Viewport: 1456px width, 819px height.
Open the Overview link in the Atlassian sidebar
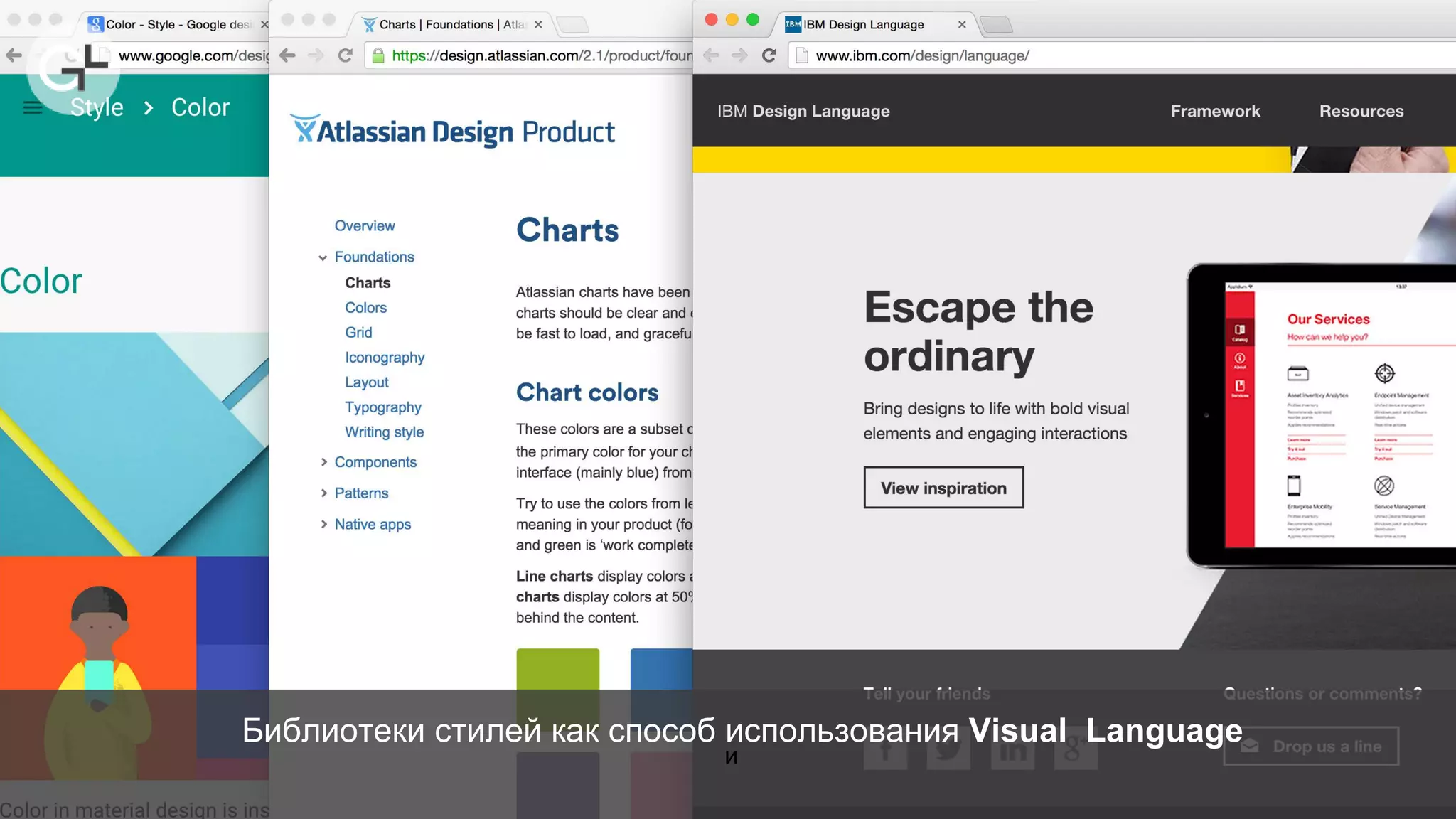pos(365,225)
